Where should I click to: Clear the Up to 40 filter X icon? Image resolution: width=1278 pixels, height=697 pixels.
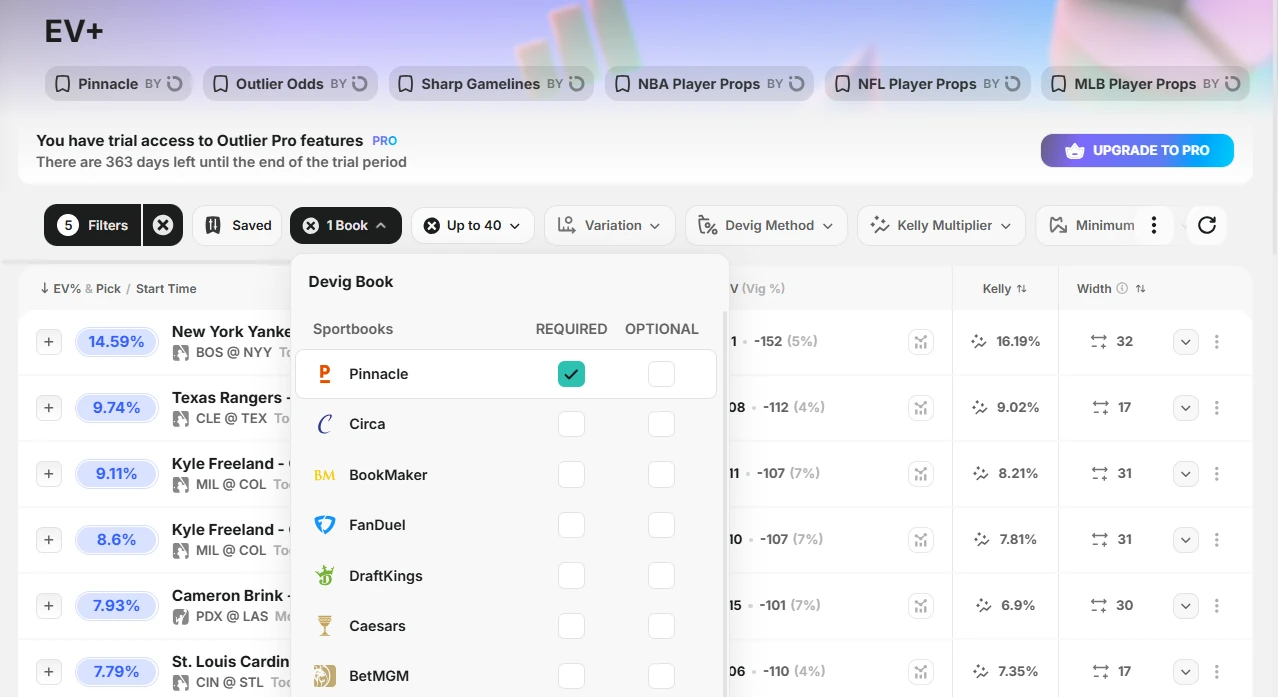pyautogui.click(x=432, y=226)
